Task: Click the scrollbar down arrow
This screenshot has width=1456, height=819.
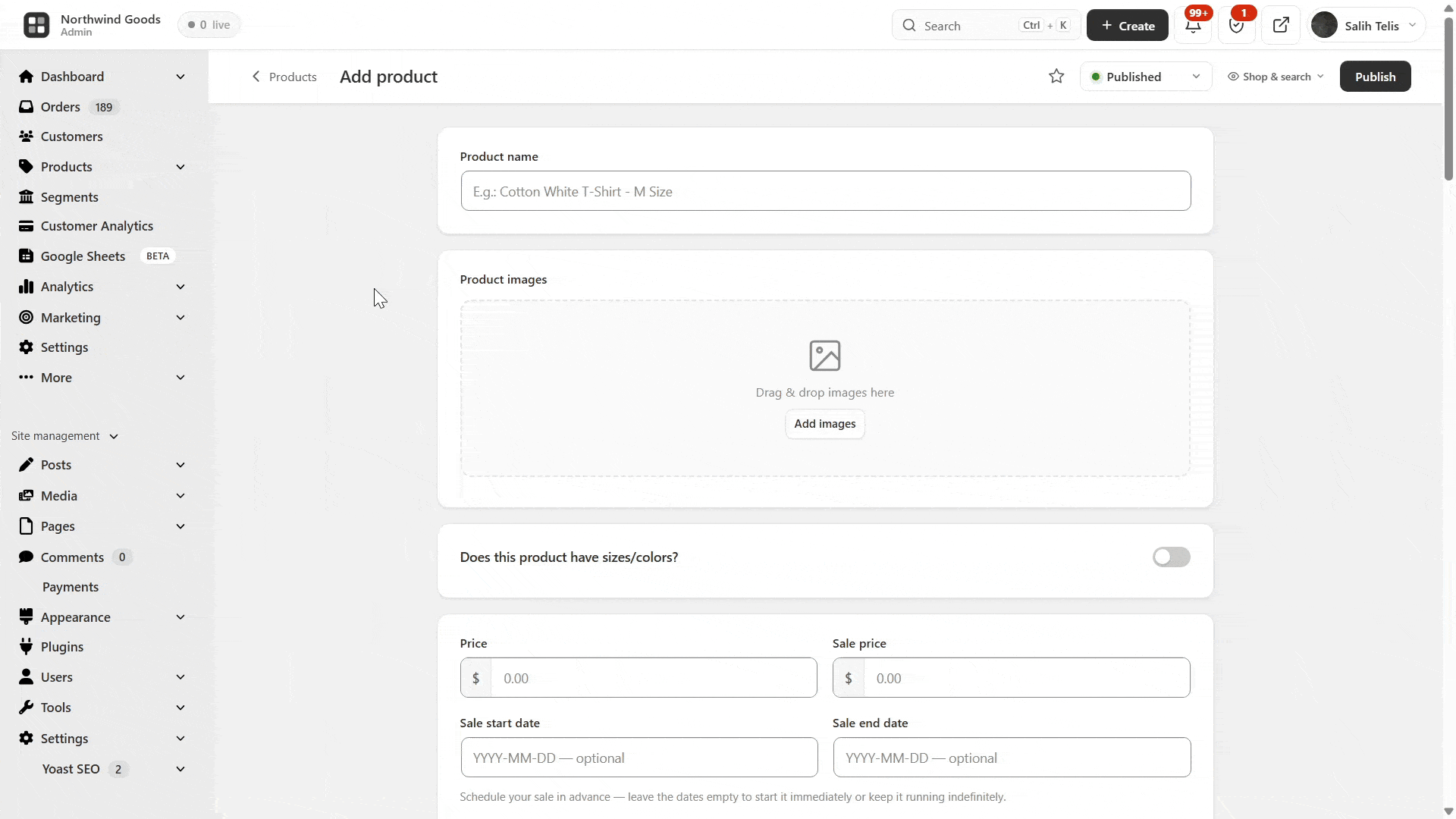Action: click(1449, 811)
